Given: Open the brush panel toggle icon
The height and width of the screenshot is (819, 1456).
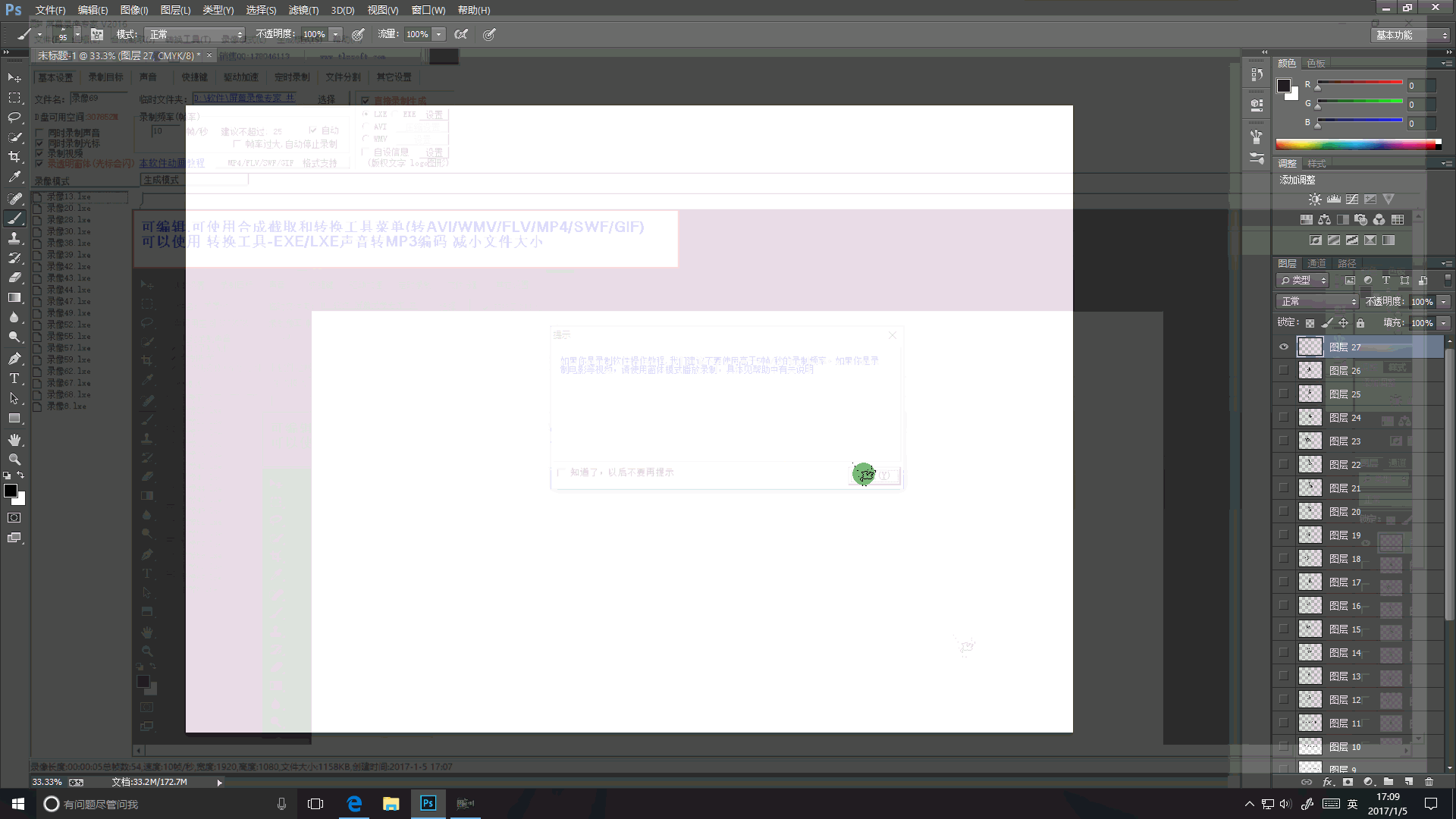Looking at the screenshot, I should pos(97,34).
